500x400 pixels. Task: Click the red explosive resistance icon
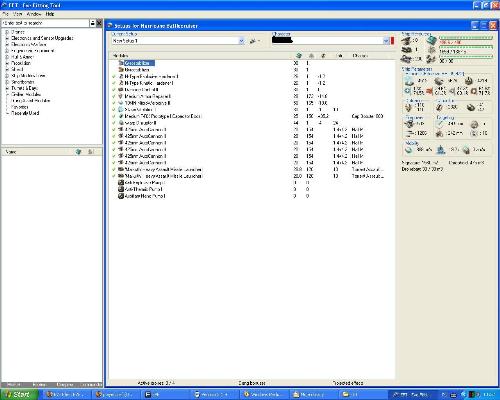tap(430, 90)
